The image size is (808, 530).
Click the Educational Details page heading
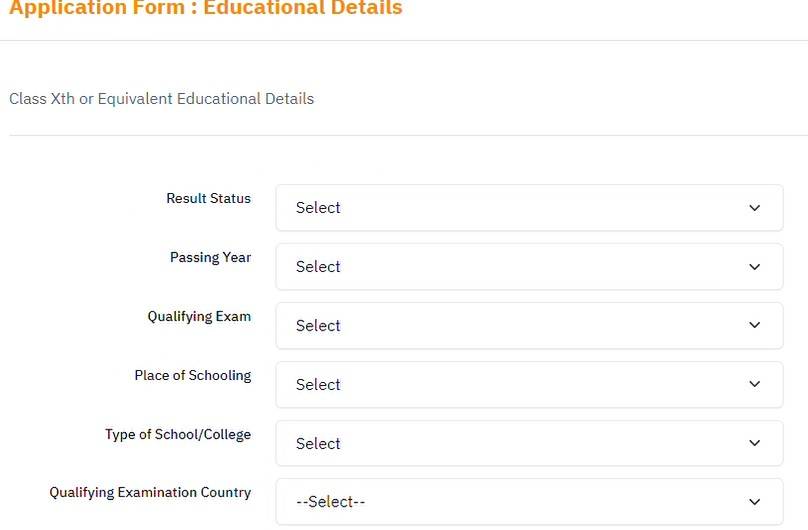pyautogui.click(x=206, y=8)
